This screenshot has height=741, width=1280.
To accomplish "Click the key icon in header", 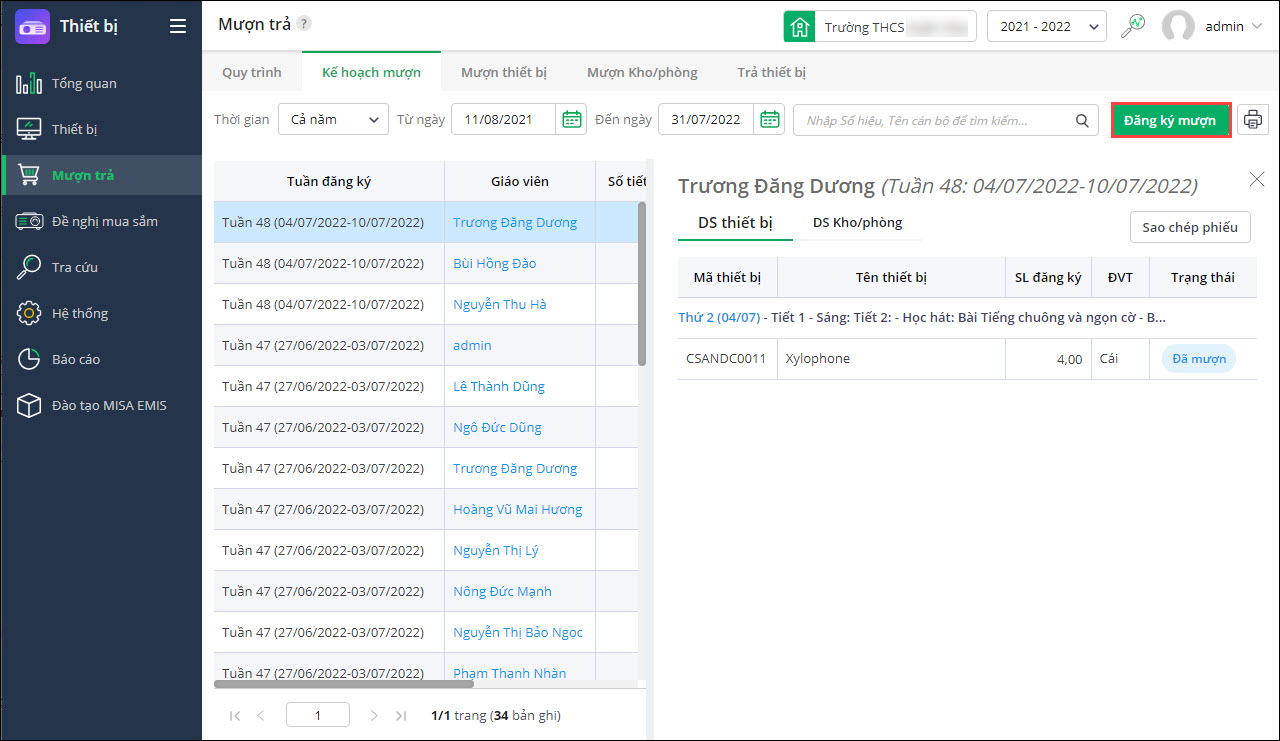I will click(1133, 26).
